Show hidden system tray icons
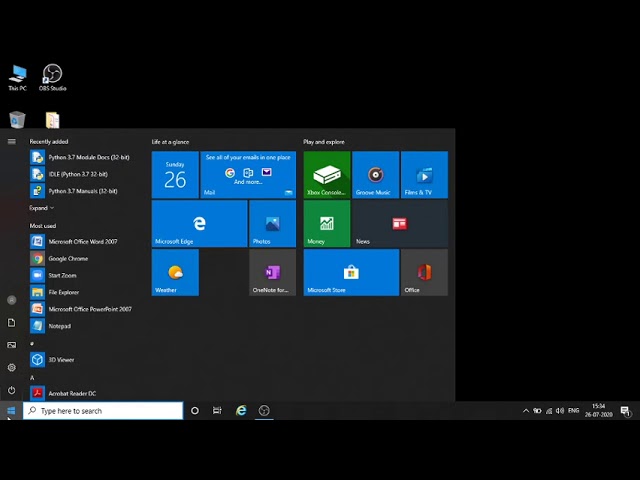Viewport: 640px width, 480px height. (x=526, y=411)
